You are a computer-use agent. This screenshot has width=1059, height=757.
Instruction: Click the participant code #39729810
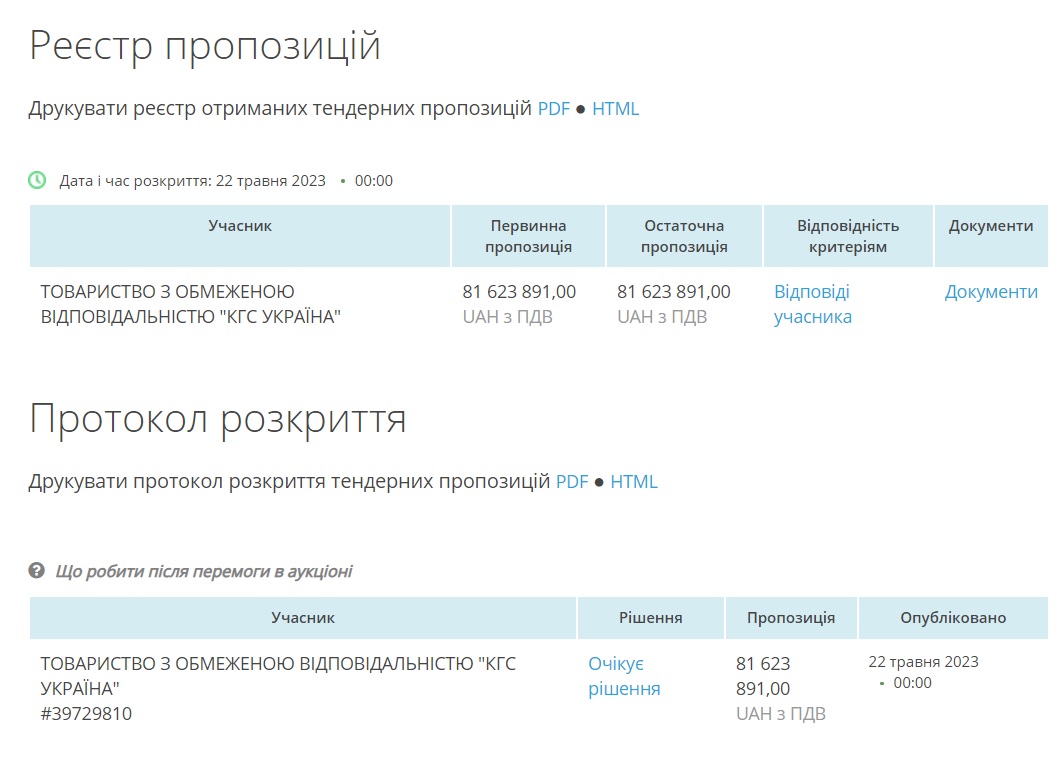point(86,714)
